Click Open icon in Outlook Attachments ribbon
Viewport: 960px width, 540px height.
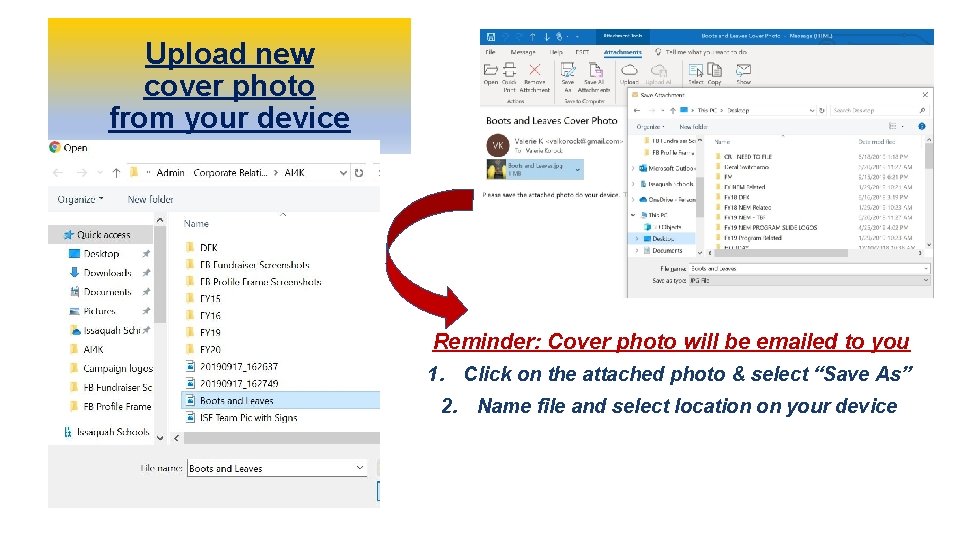pyautogui.click(x=490, y=70)
